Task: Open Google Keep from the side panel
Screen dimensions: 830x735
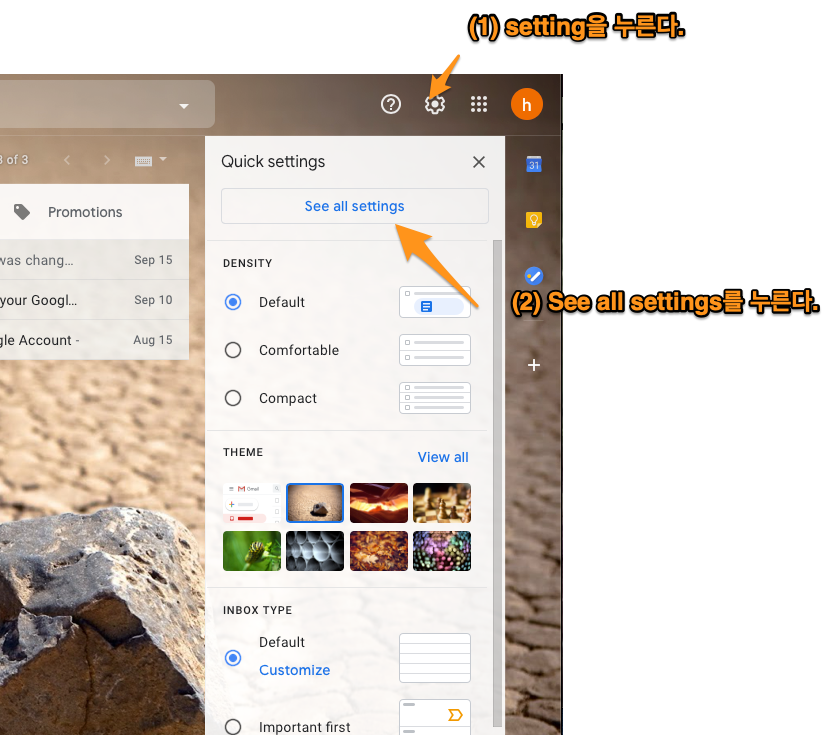Action: (533, 220)
